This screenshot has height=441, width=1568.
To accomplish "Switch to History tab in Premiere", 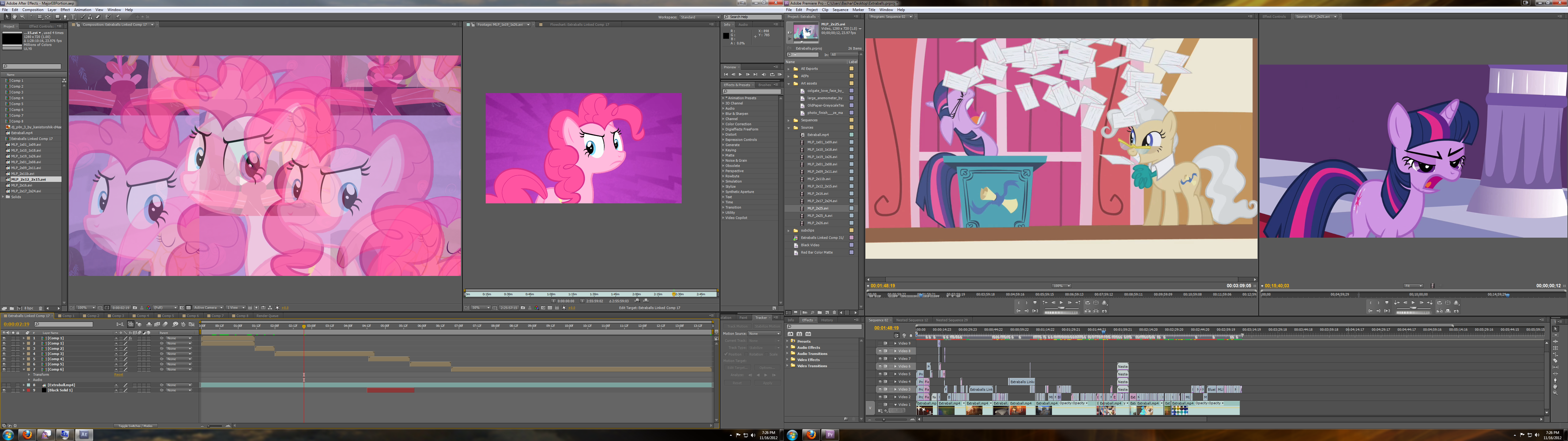I will click(x=827, y=320).
